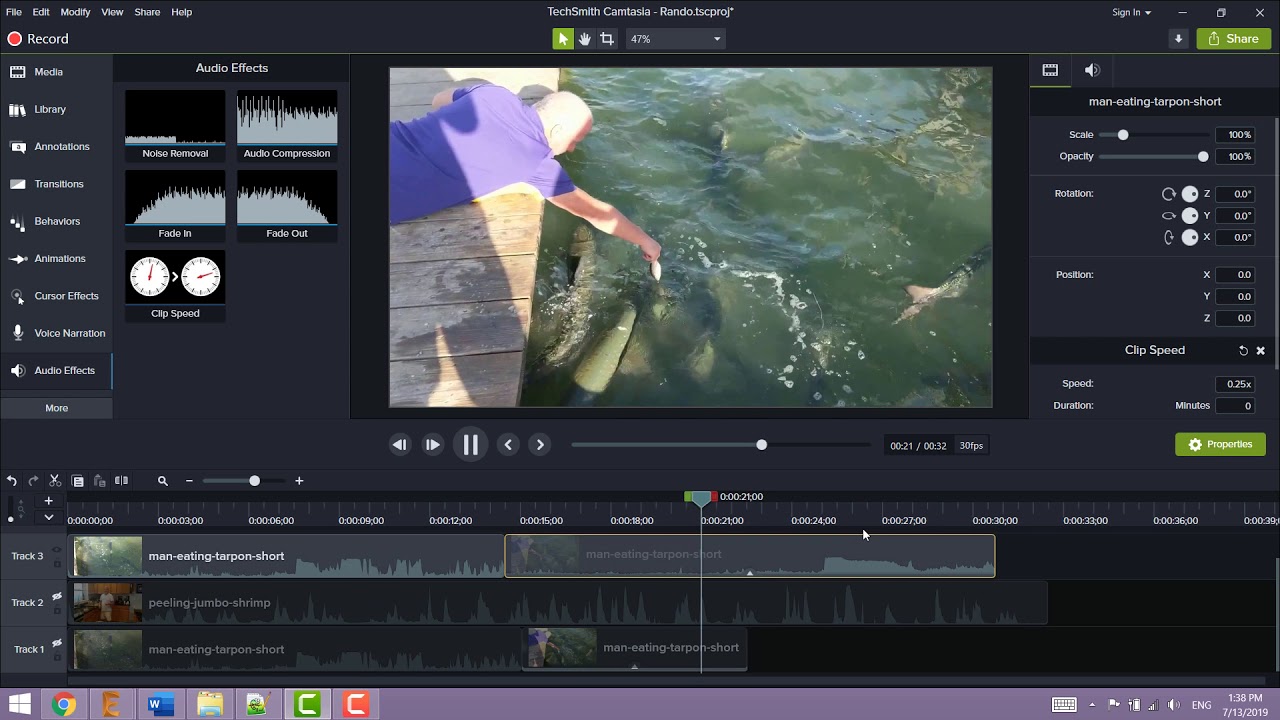Switch to visual properties tab icon
This screenshot has width=1280, height=720.
click(x=1050, y=70)
